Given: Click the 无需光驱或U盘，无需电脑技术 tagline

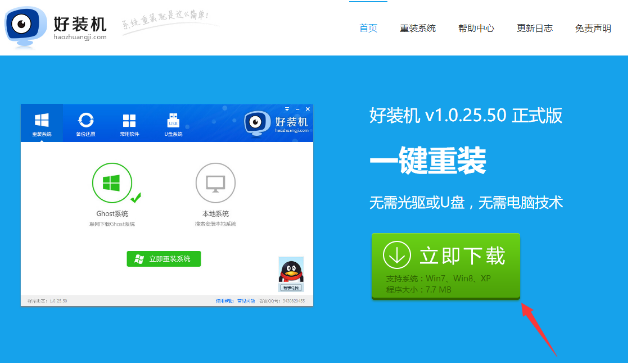Looking at the screenshot, I should [x=466, y=203].
